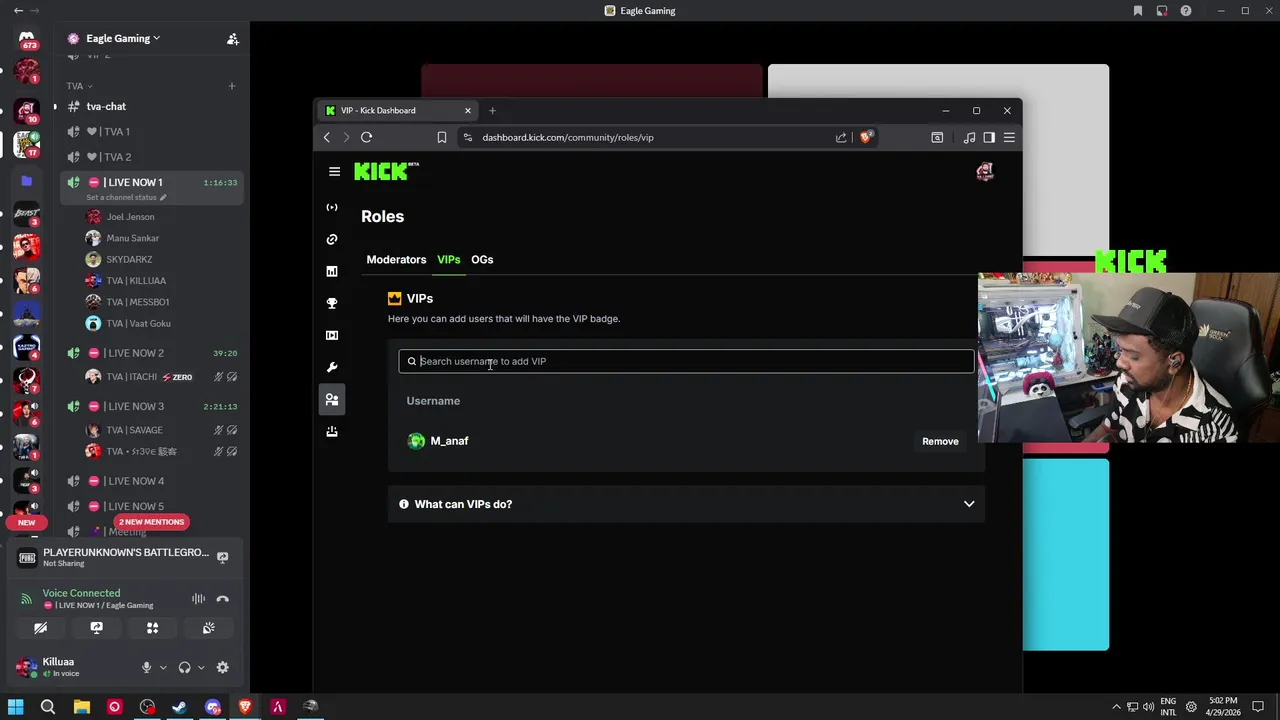Remove M_anaf from VIPs
Viewport: 1280px width, 720px height.
coord(940,441)
